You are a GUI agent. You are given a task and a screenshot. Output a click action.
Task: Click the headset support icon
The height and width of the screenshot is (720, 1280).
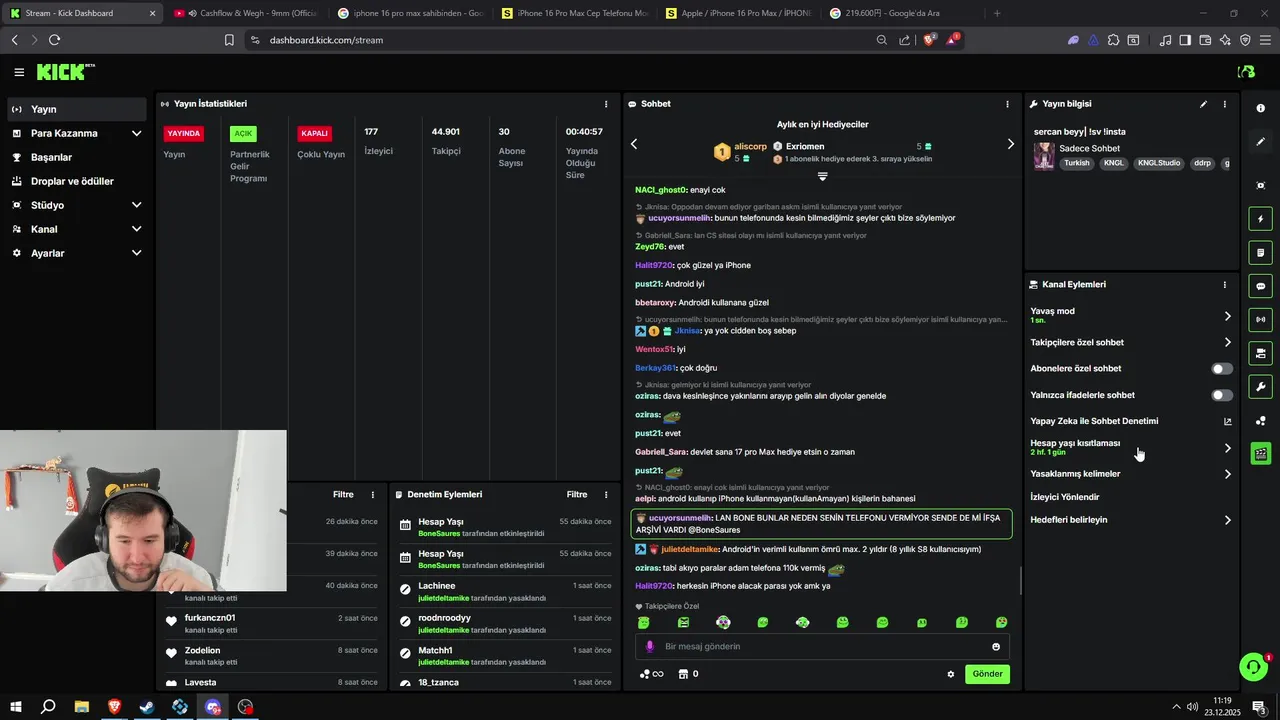(1252, 666)
